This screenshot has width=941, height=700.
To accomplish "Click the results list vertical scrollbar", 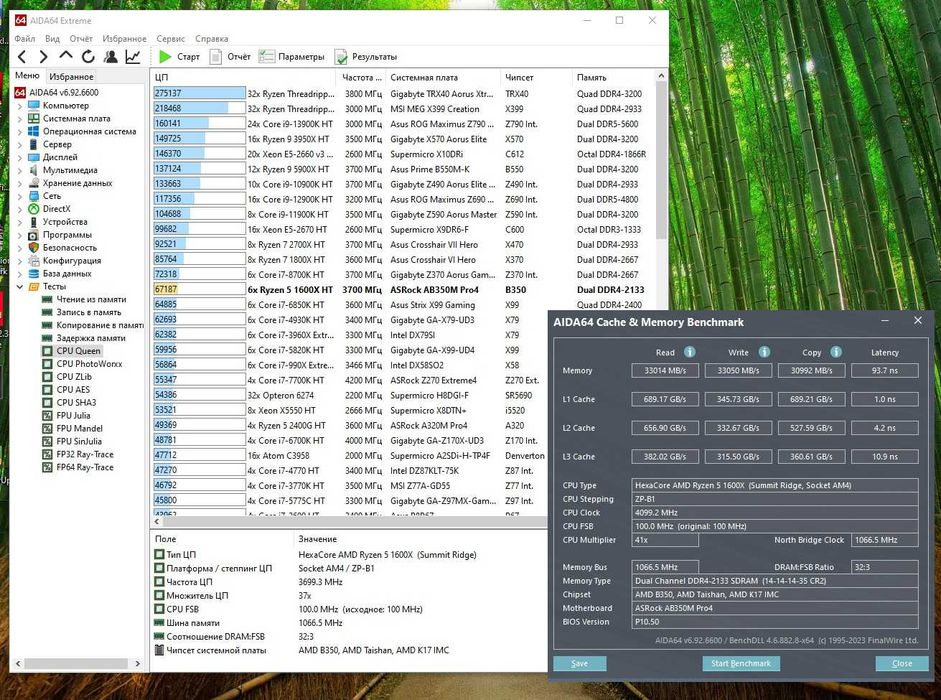I will (x=661, y=159).
